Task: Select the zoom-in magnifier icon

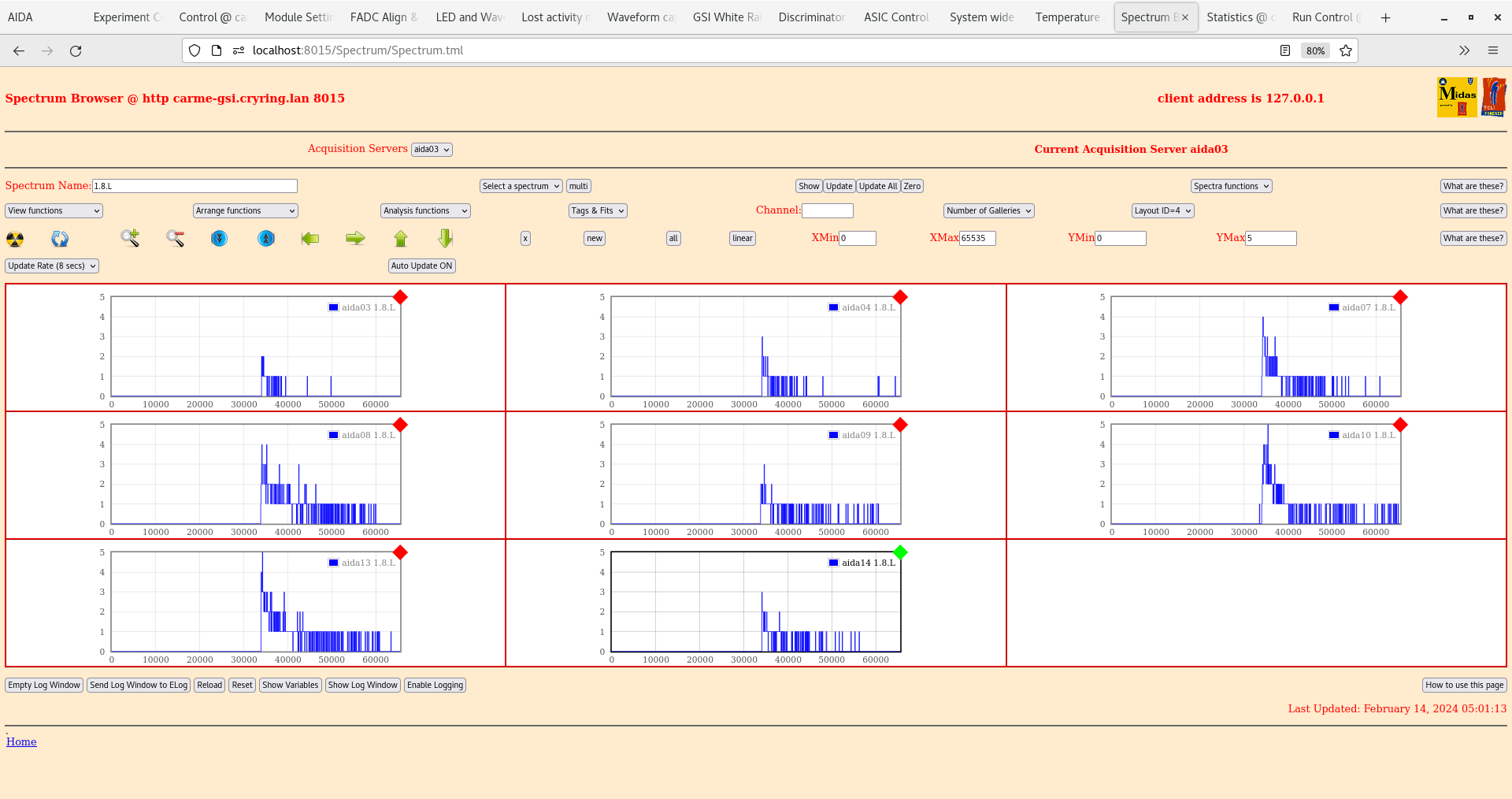Action: [x=130, y=238]
